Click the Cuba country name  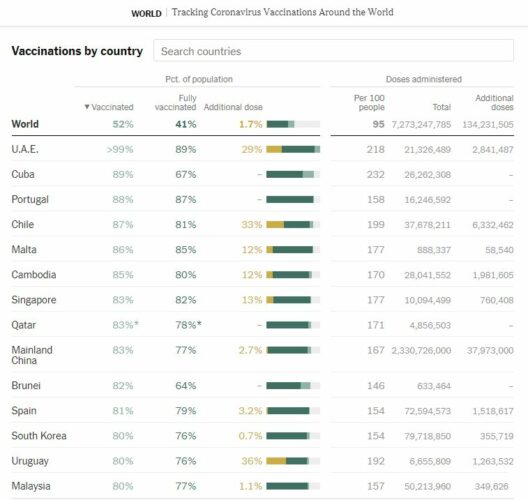point(23,174)
